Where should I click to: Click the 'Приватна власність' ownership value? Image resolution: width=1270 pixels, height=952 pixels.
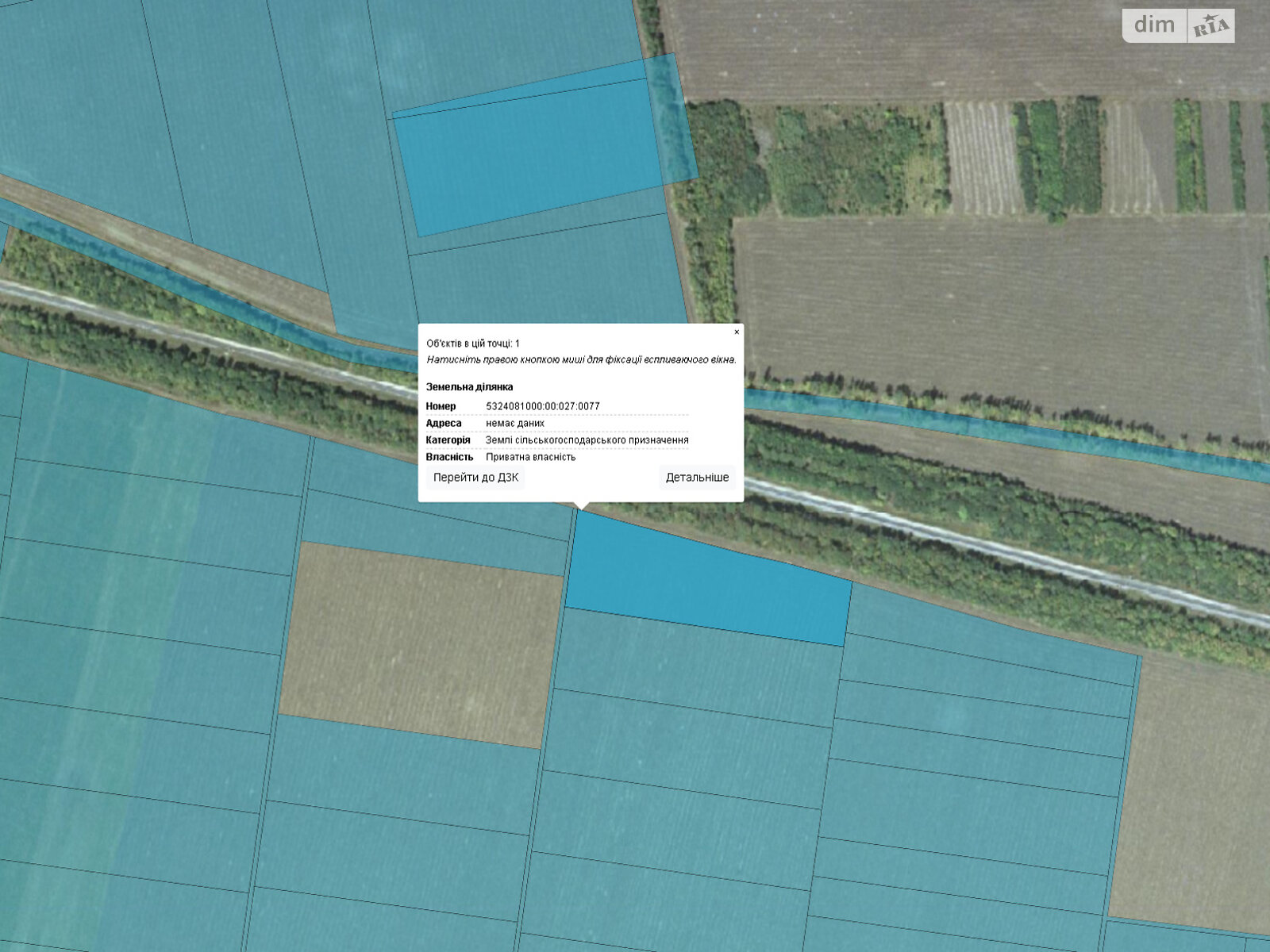coord(530,457)
